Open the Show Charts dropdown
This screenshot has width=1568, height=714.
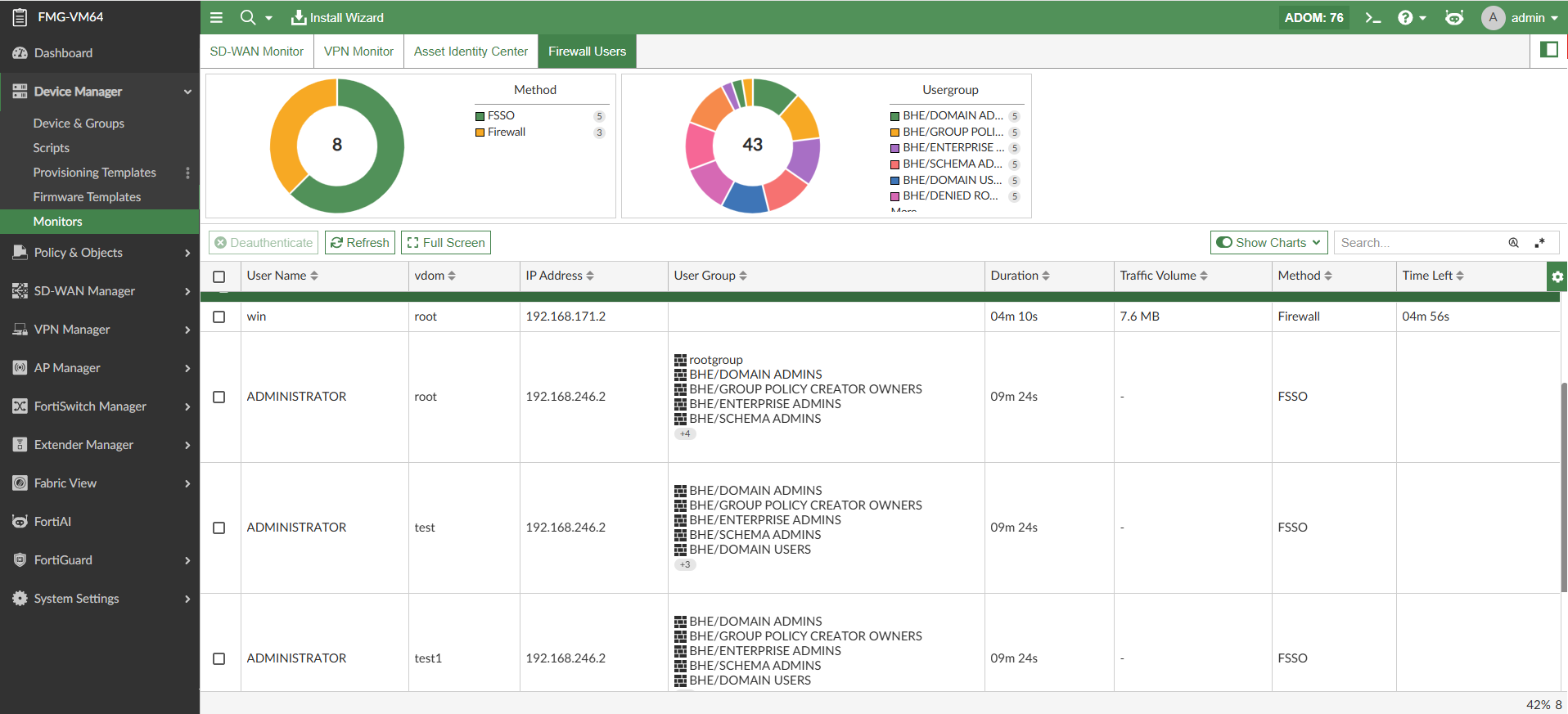click(1268, 243)
